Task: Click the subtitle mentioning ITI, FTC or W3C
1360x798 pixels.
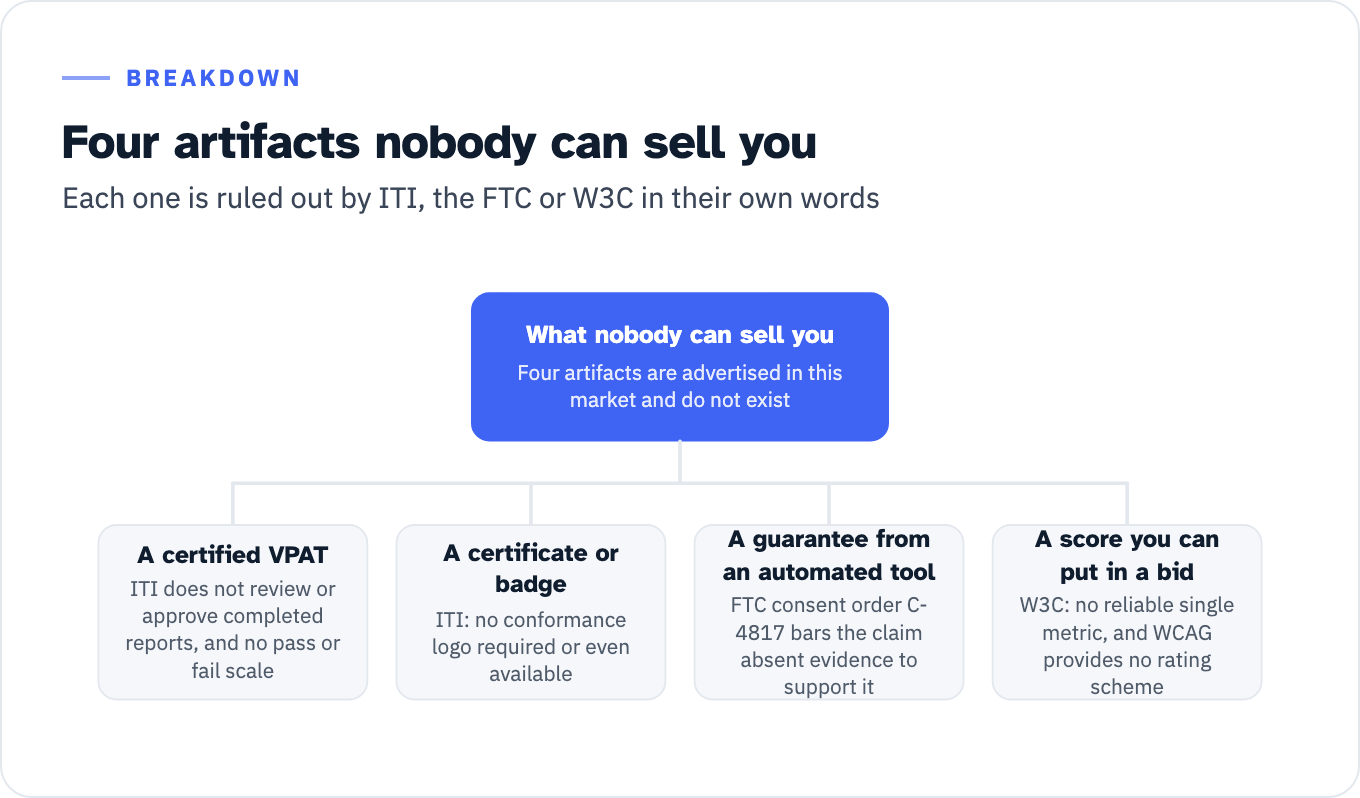Action: pyautogui.click(x=471, y=198)
